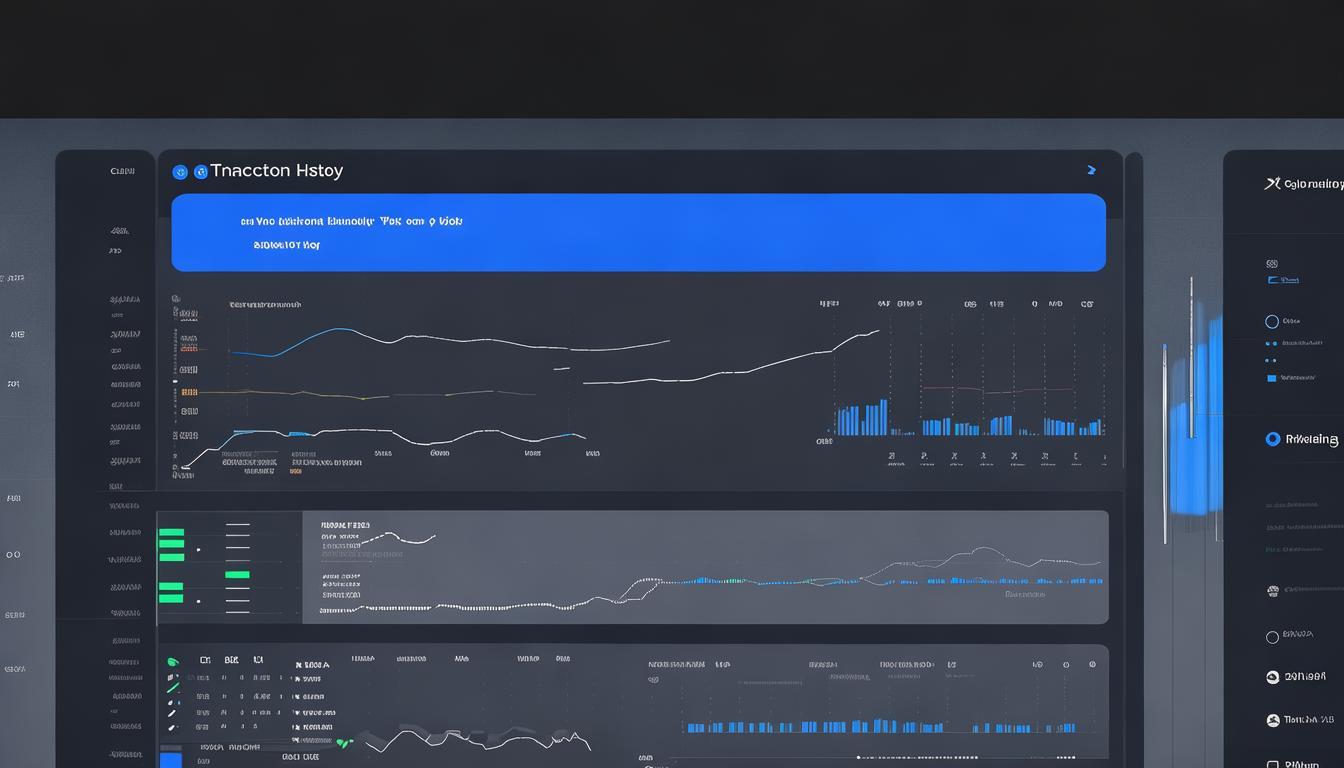The image size is (1344, 768).
Task: Select the blue ring radio beside Rrkelaing
Action: 1272,439
